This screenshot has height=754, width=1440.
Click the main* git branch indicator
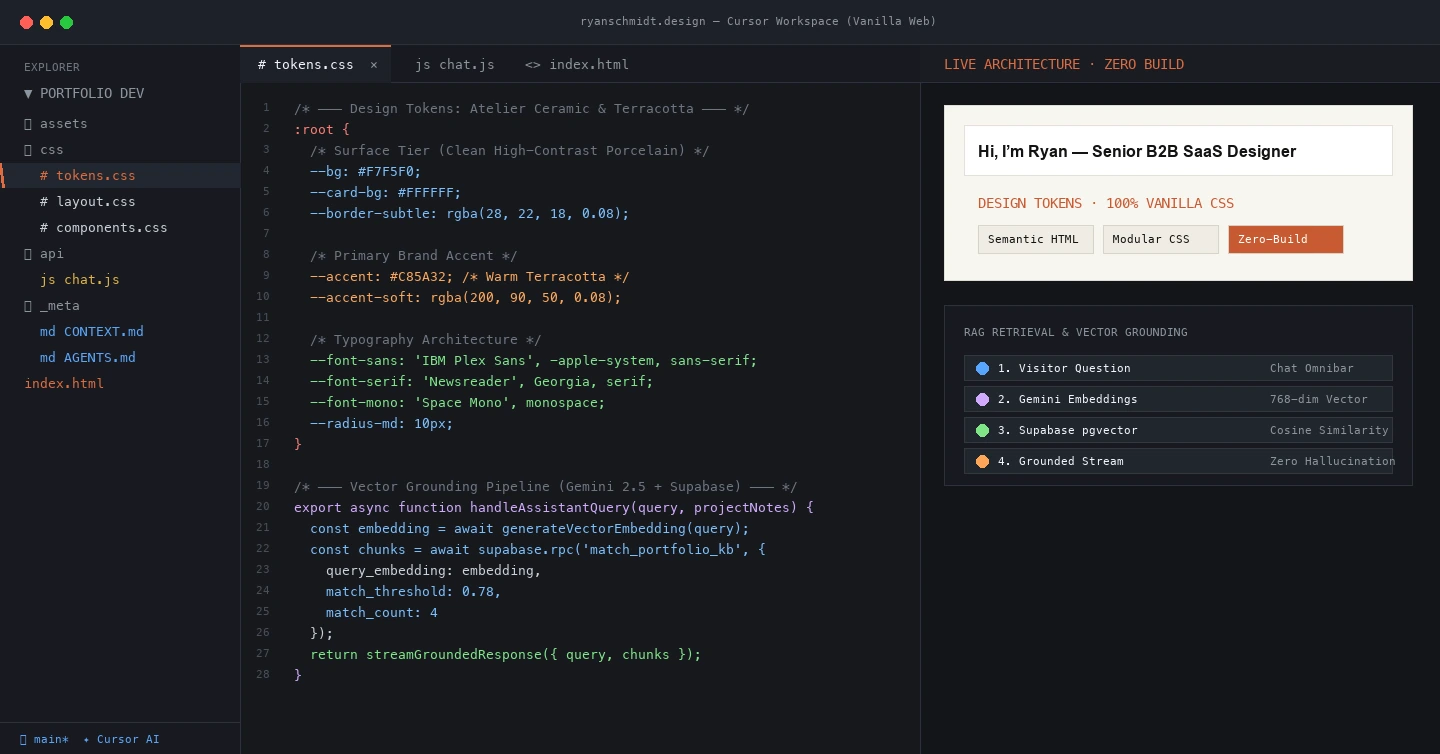tap(44, 740)
